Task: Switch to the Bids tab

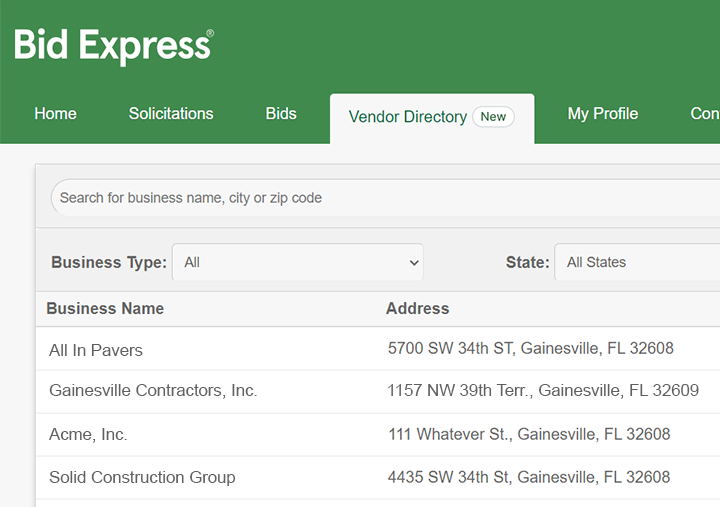Action: (281, 114)
